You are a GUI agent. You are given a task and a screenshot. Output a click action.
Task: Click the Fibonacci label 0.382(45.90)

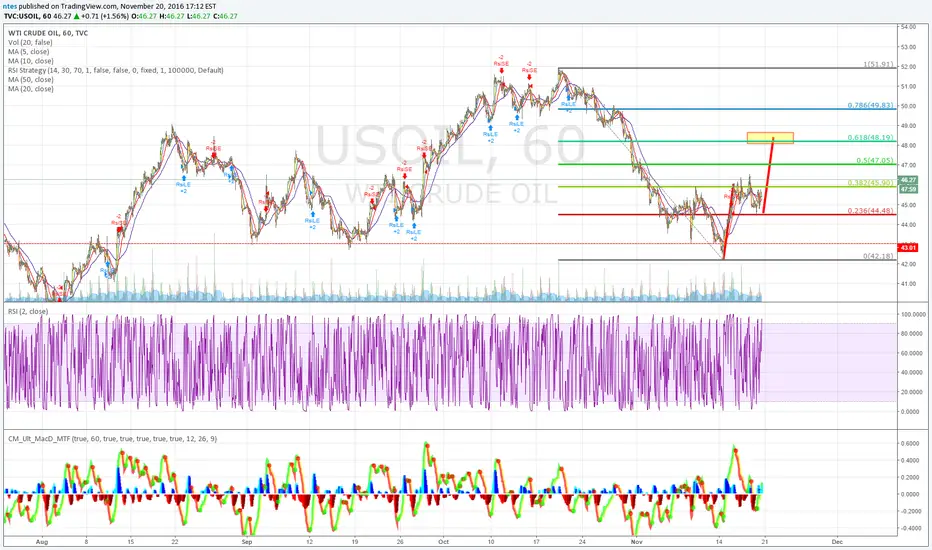point(871,183)
